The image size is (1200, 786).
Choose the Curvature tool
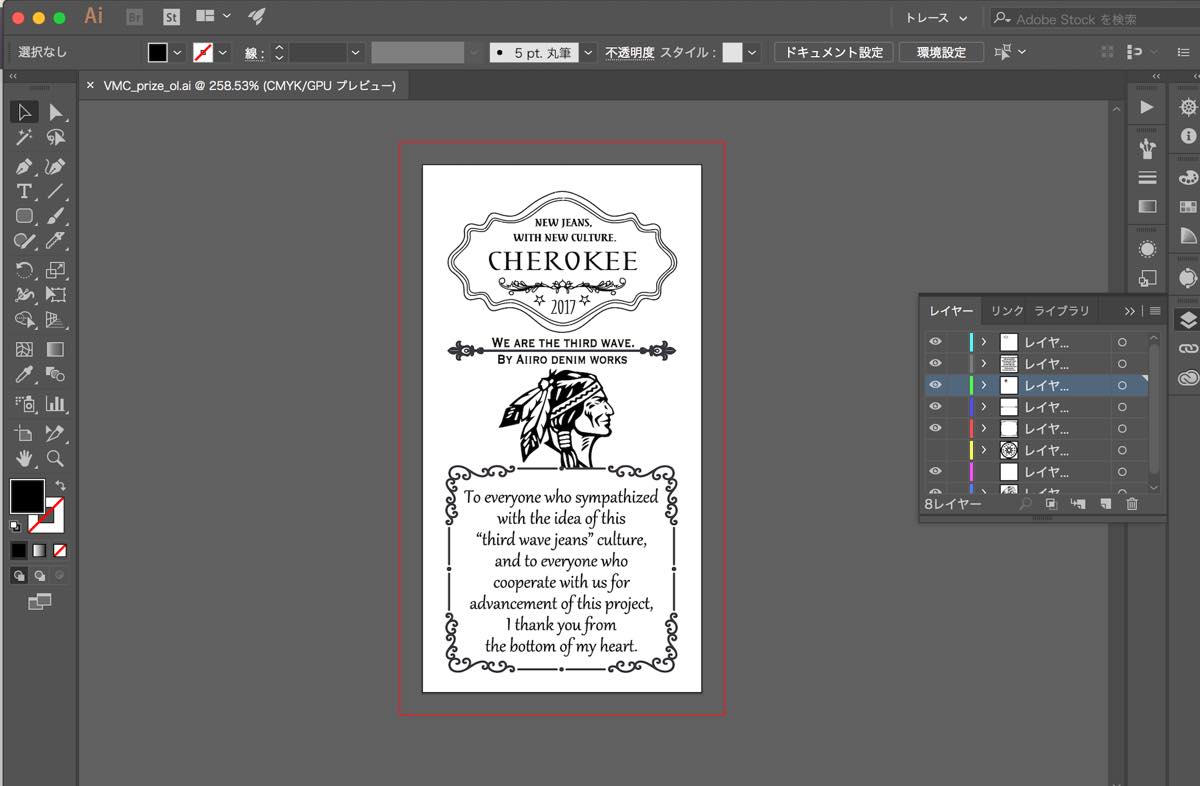click(55, 165)
